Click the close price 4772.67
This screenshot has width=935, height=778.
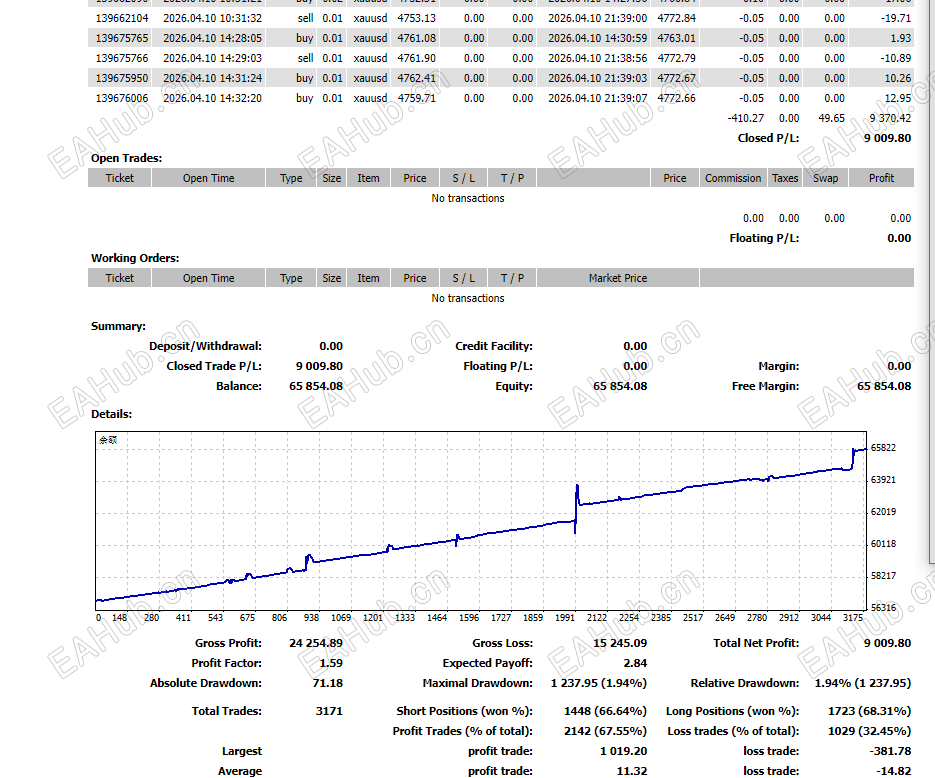pyautogui.click(x=676, y=78)
